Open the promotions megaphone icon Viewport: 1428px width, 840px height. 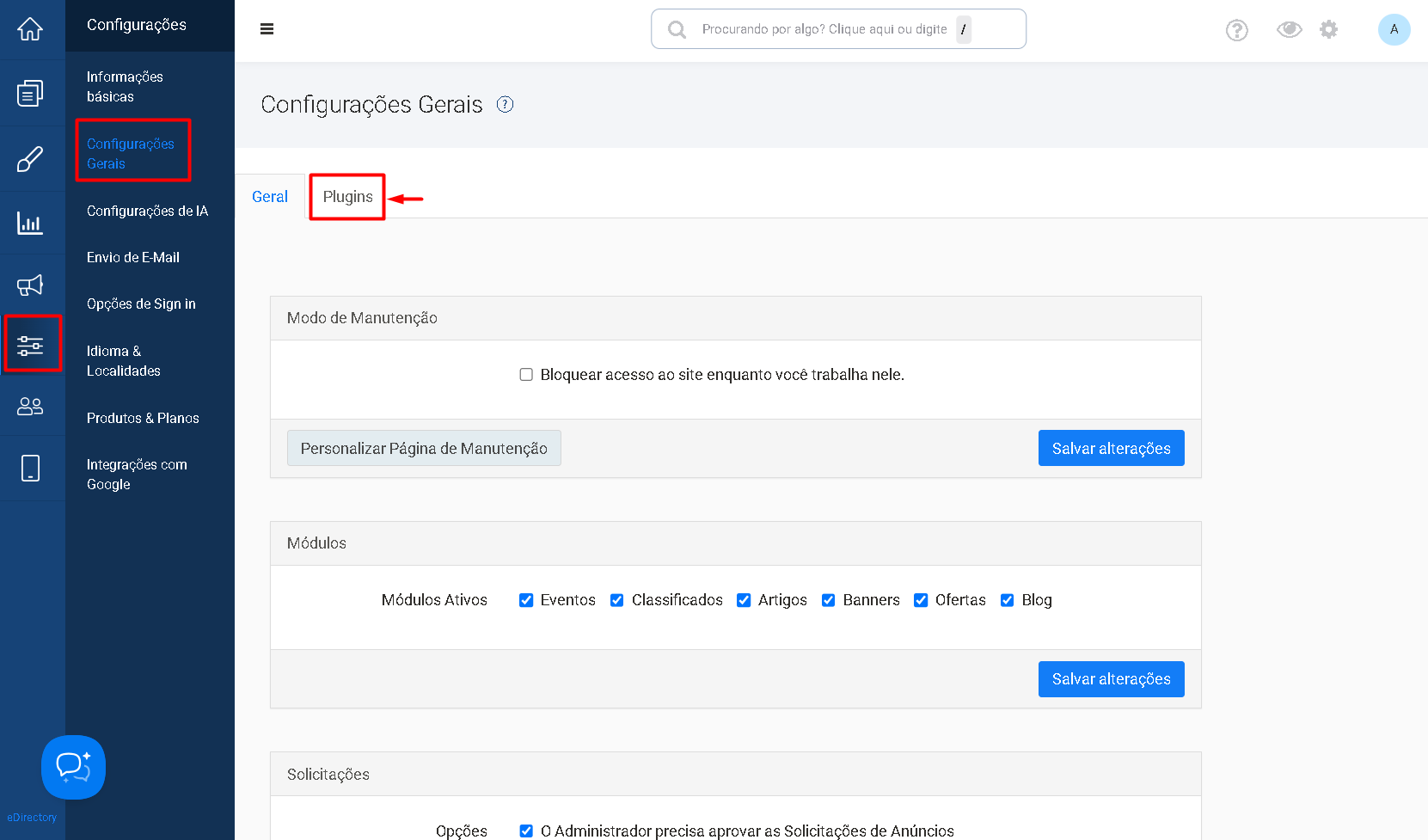click(30, 285)
